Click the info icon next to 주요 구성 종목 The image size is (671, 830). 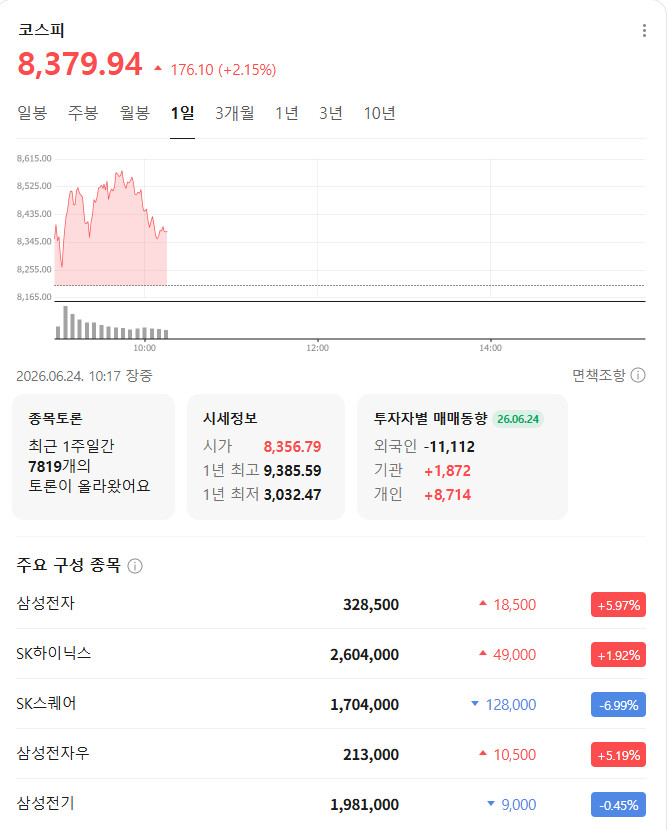pos(135,566)
